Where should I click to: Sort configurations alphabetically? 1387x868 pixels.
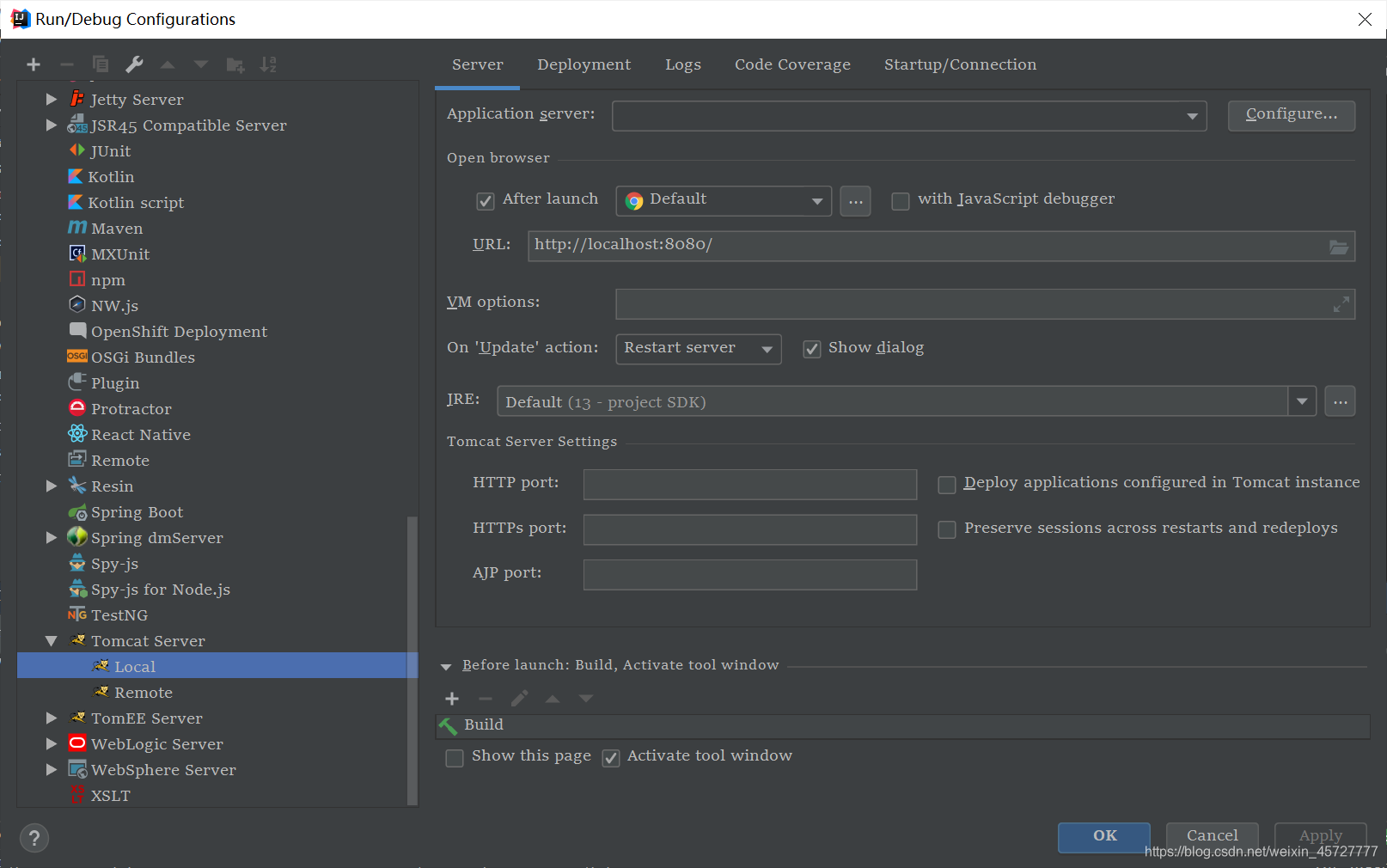pyautogui.click(x=267, y=64)
